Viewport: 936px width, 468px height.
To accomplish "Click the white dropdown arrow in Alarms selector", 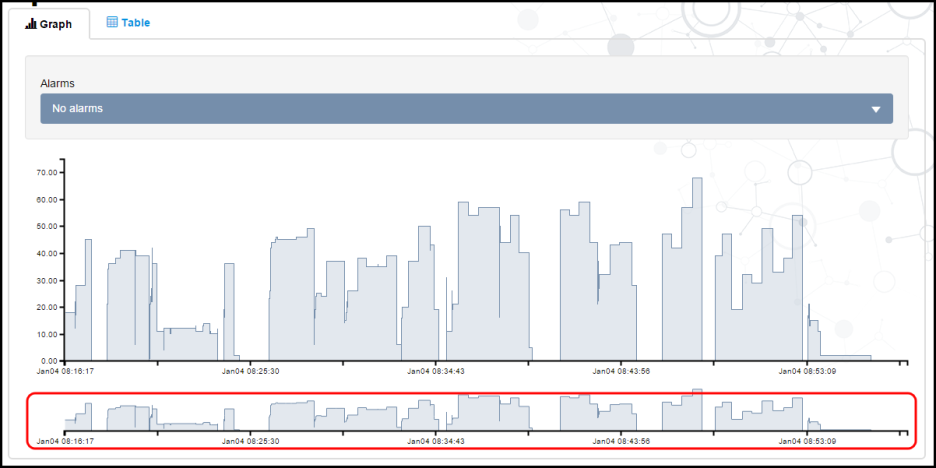I will [876, 109].
